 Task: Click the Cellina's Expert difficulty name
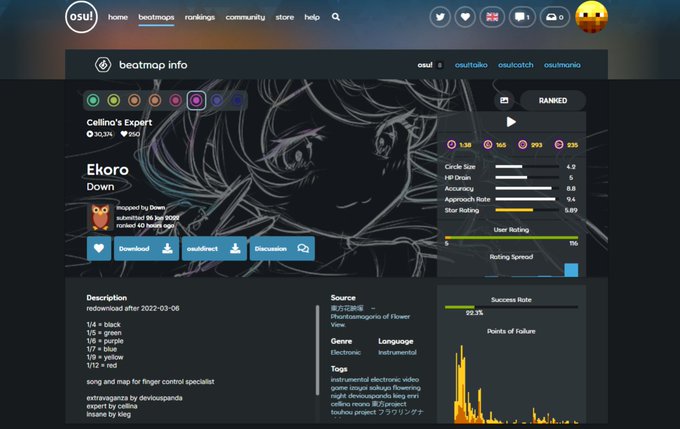tap(119, 122)
